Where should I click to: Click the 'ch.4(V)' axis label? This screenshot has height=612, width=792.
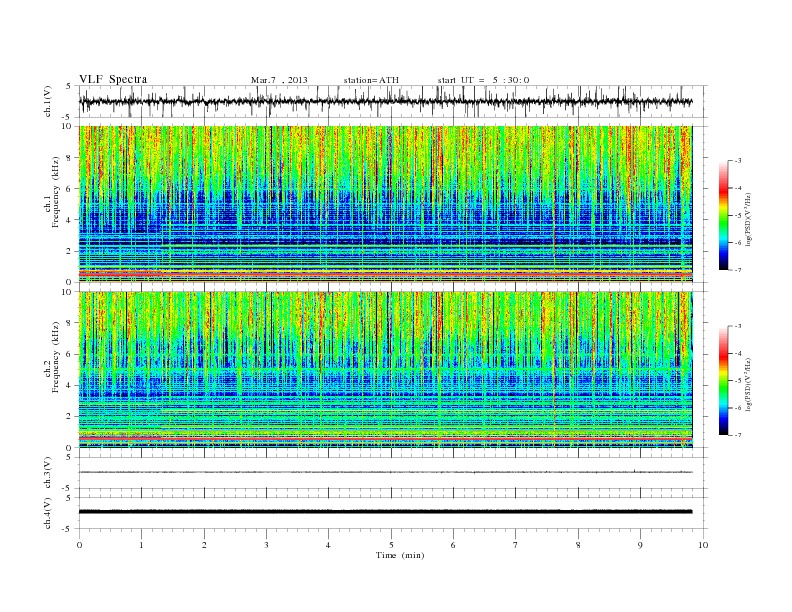47,513
